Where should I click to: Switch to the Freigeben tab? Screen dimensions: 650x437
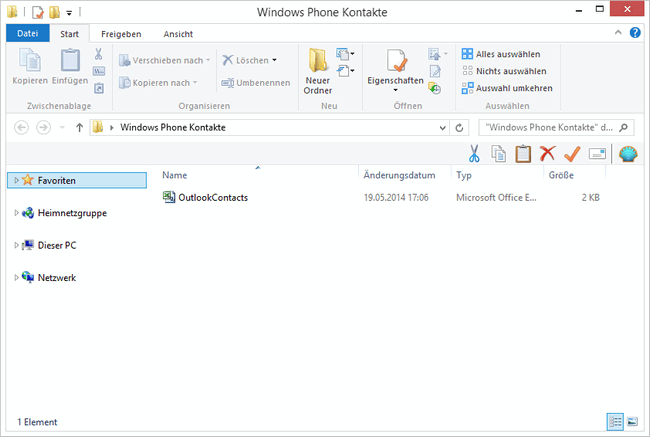[x=121, y=34]
